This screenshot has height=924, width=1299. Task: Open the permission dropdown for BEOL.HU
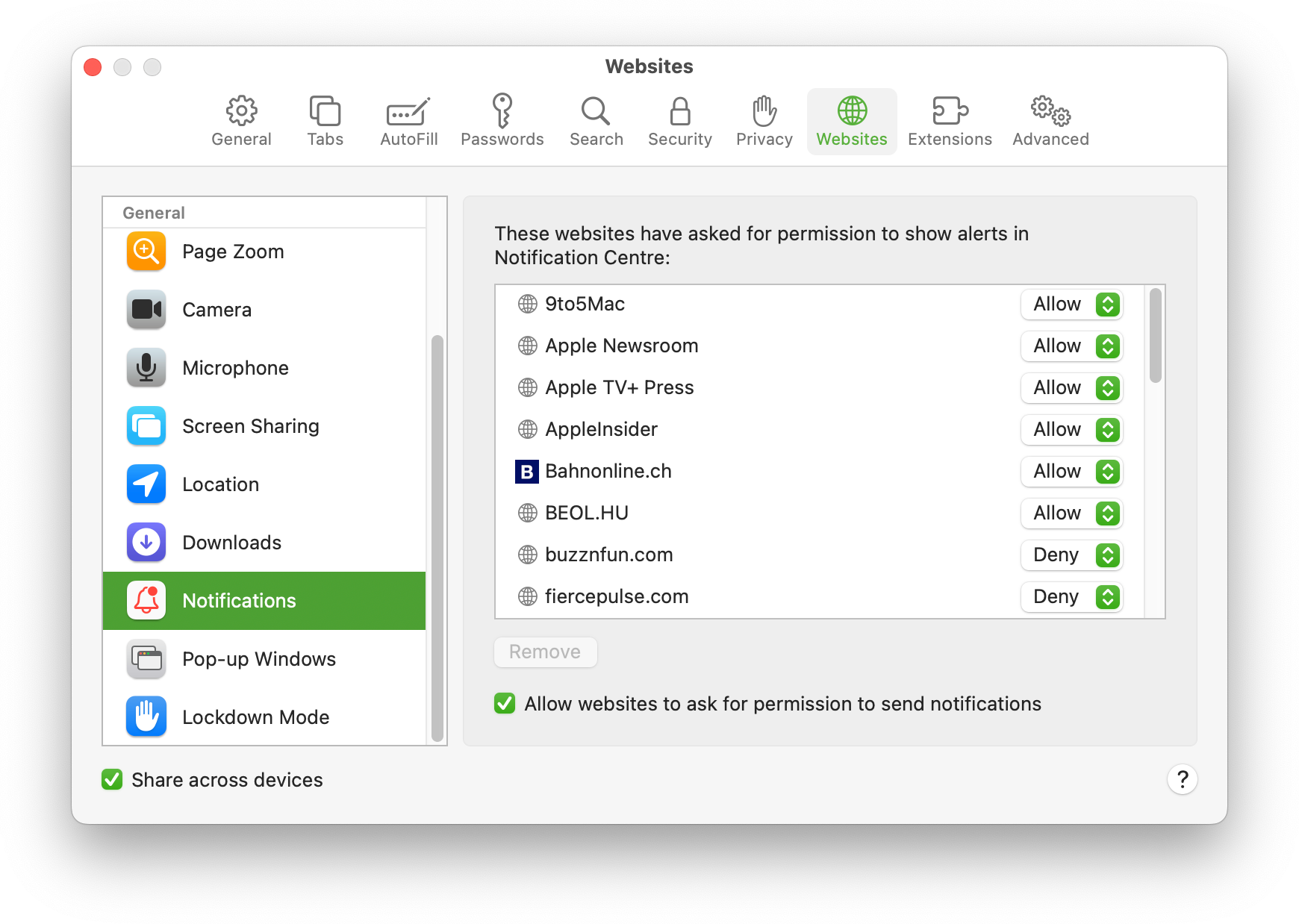1072,513
